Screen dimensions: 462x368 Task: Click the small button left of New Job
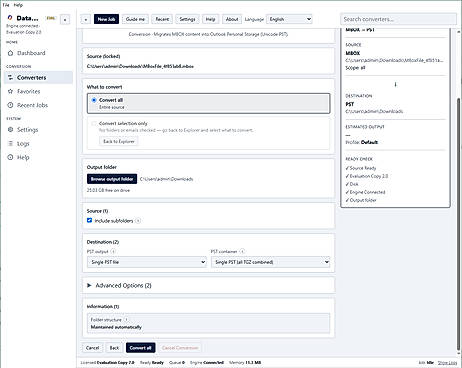(86, 19)
